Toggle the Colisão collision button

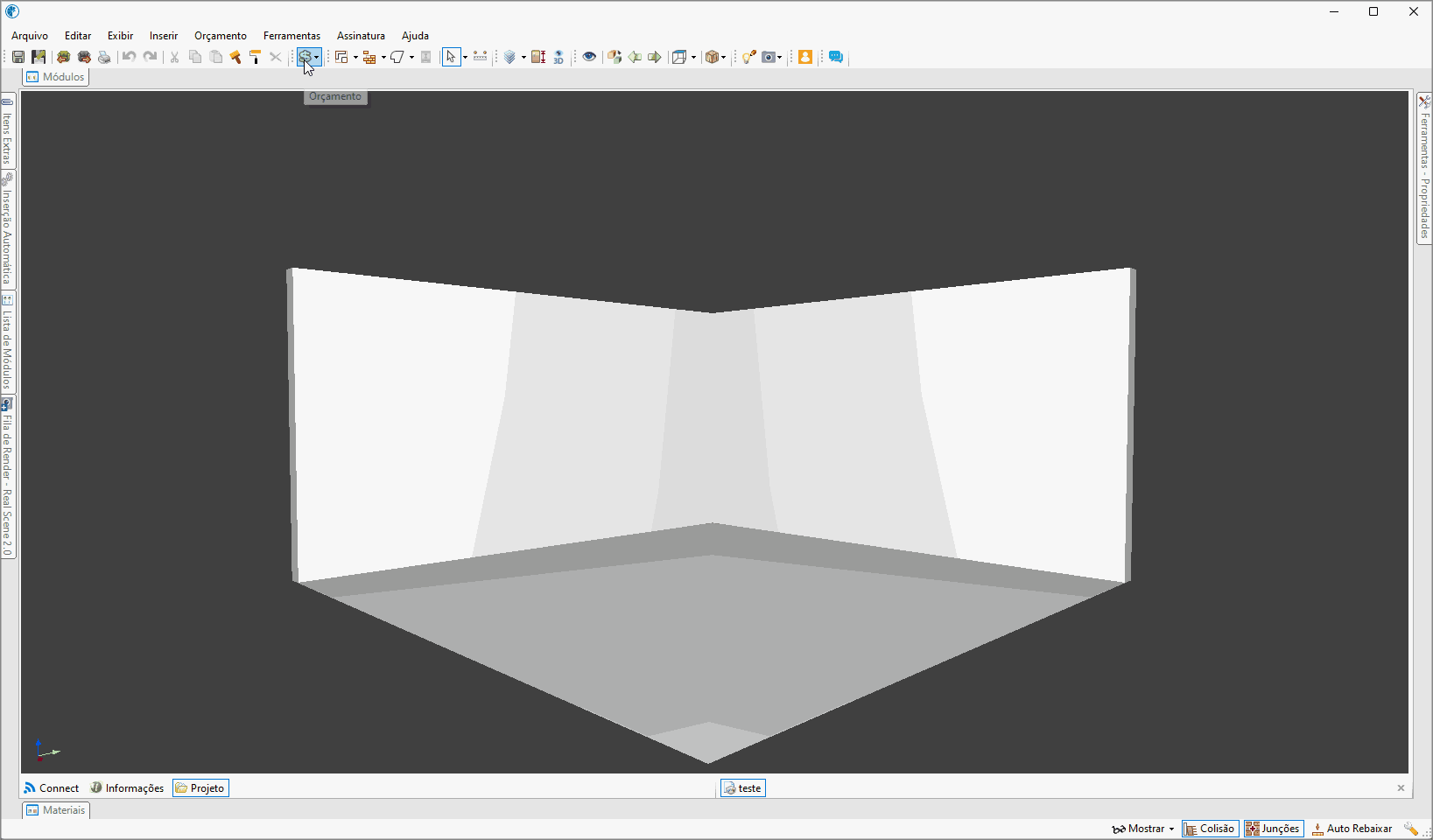[x=1210, y=829]
